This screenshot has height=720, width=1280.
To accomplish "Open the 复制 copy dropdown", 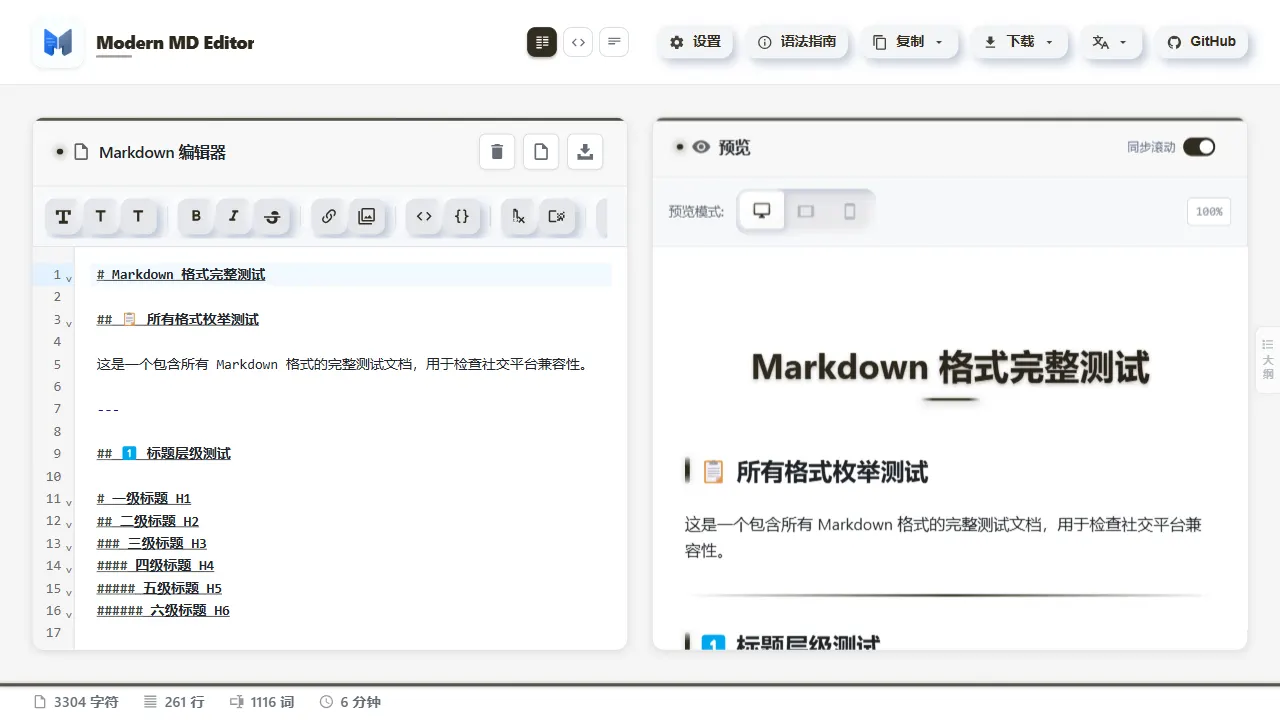I will click(908, 42).
